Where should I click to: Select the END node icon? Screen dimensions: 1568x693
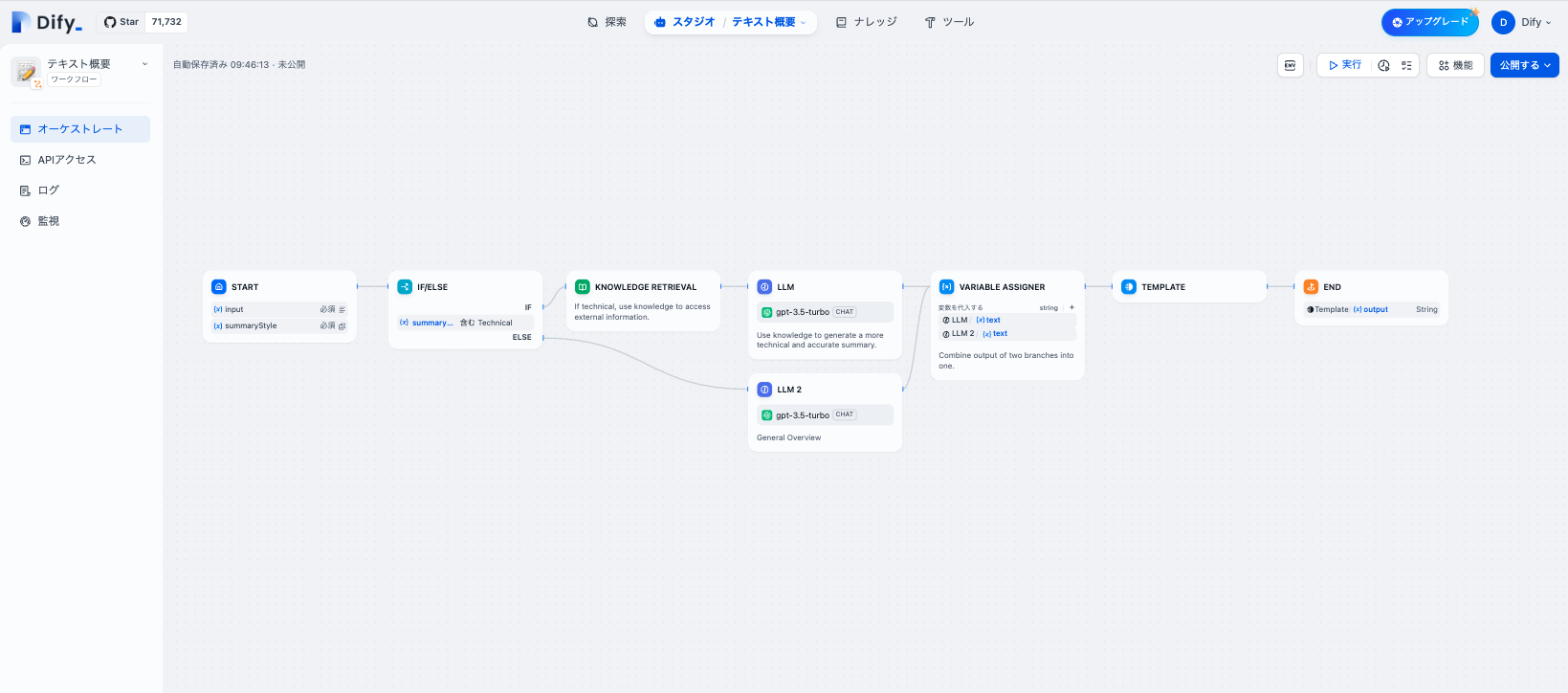pyautogui.click(x=1311, y=287)
